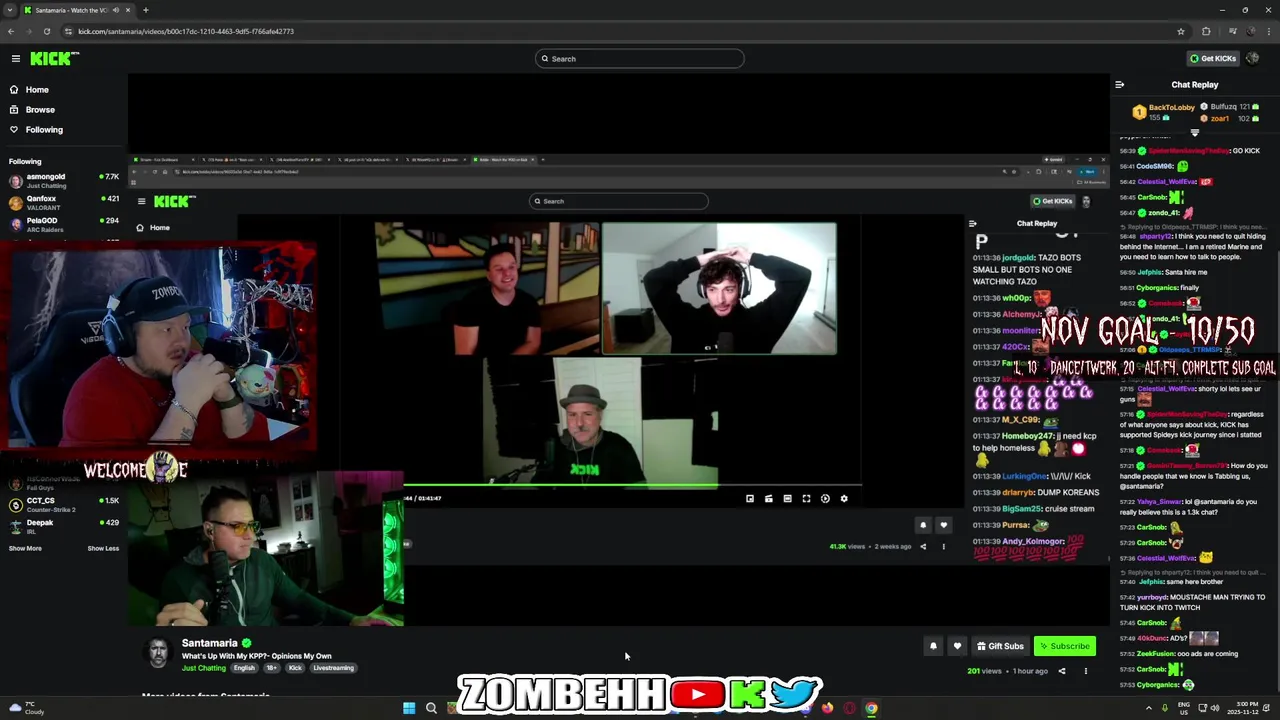Toggle inner video notification bell
Image resolution: width=1280 pixels, height=720 pixels.
(923, 525)
